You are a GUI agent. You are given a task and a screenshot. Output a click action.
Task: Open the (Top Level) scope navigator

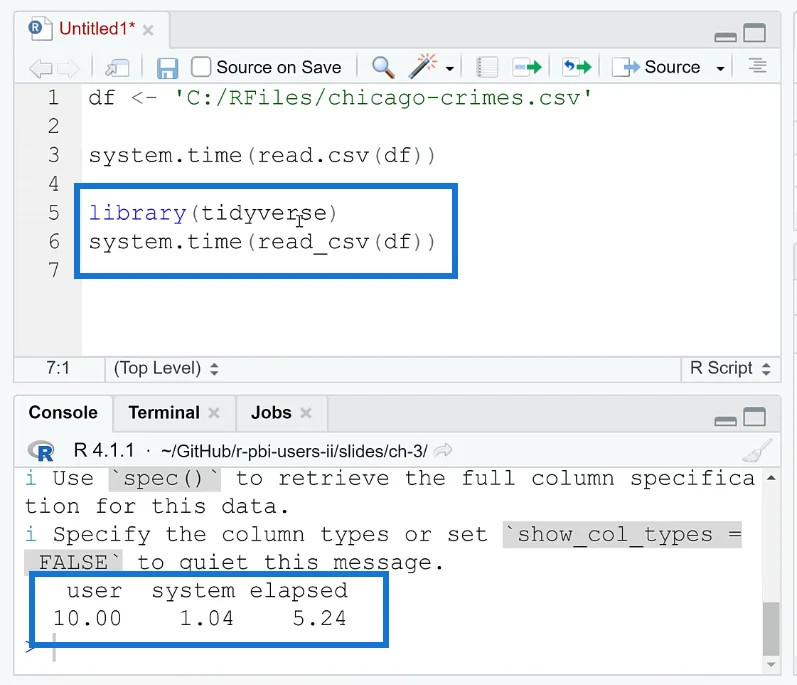(166, 368)
